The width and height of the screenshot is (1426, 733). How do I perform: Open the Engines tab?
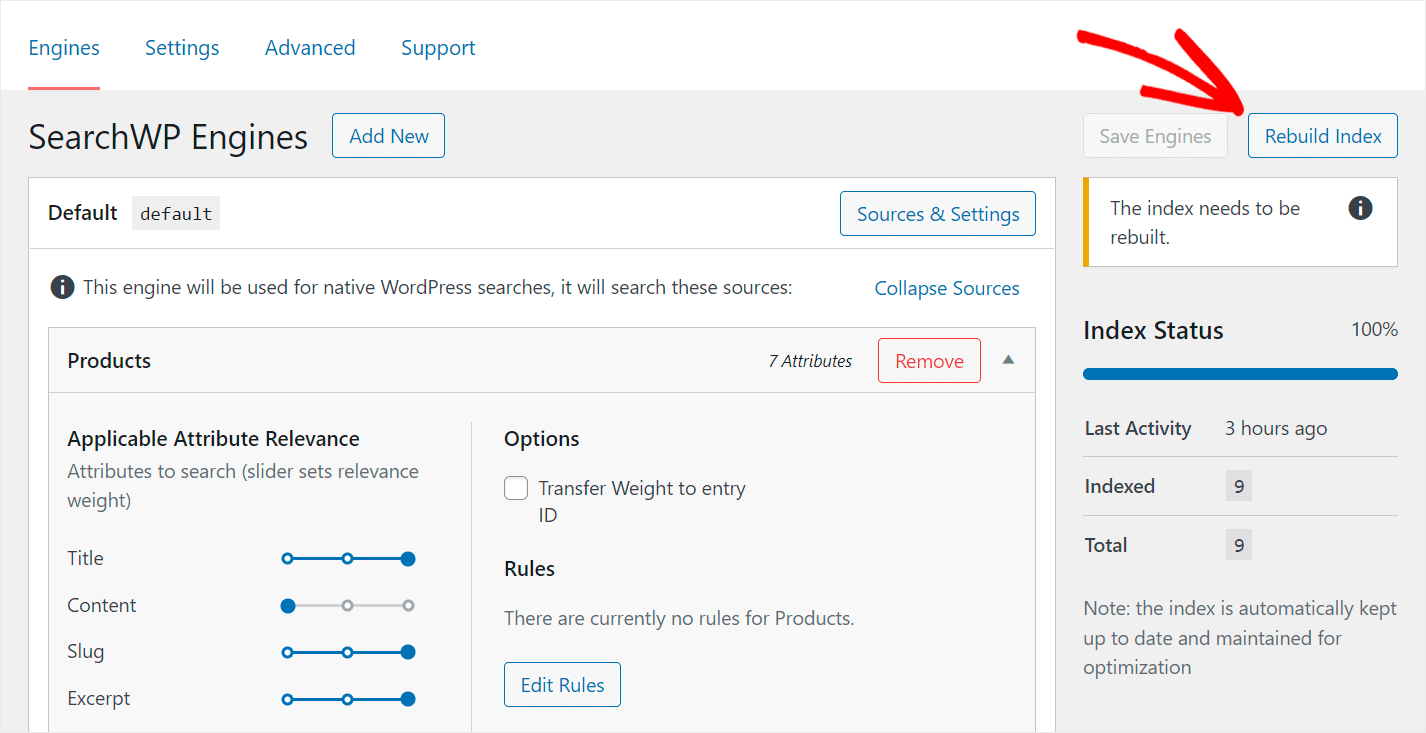point(64,48)
